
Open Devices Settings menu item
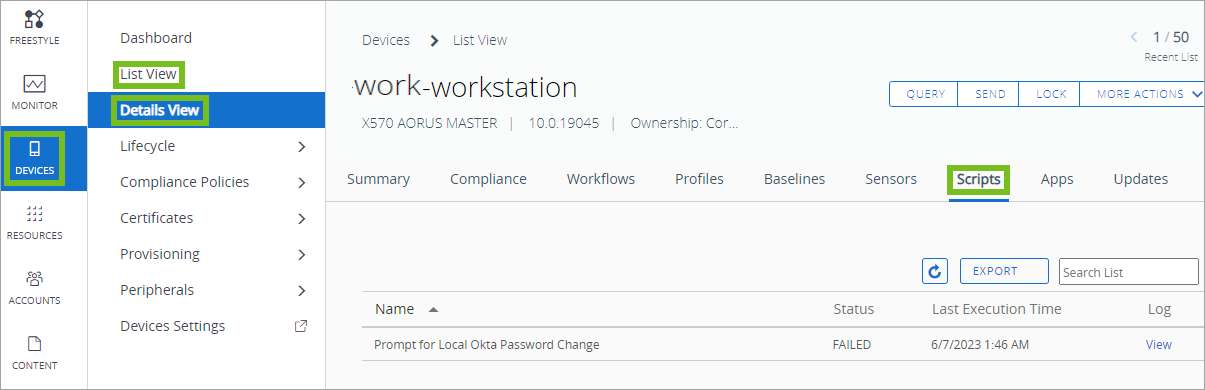pos(172,326)
